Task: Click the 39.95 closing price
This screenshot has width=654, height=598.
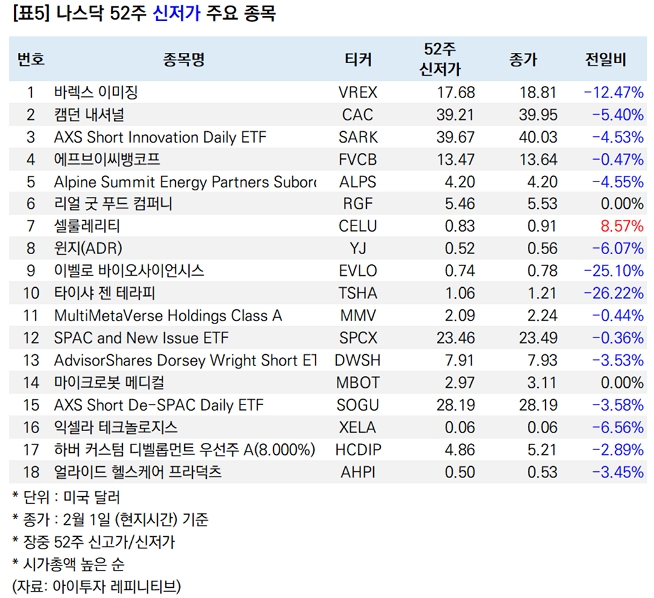Action: click(538, 115)
